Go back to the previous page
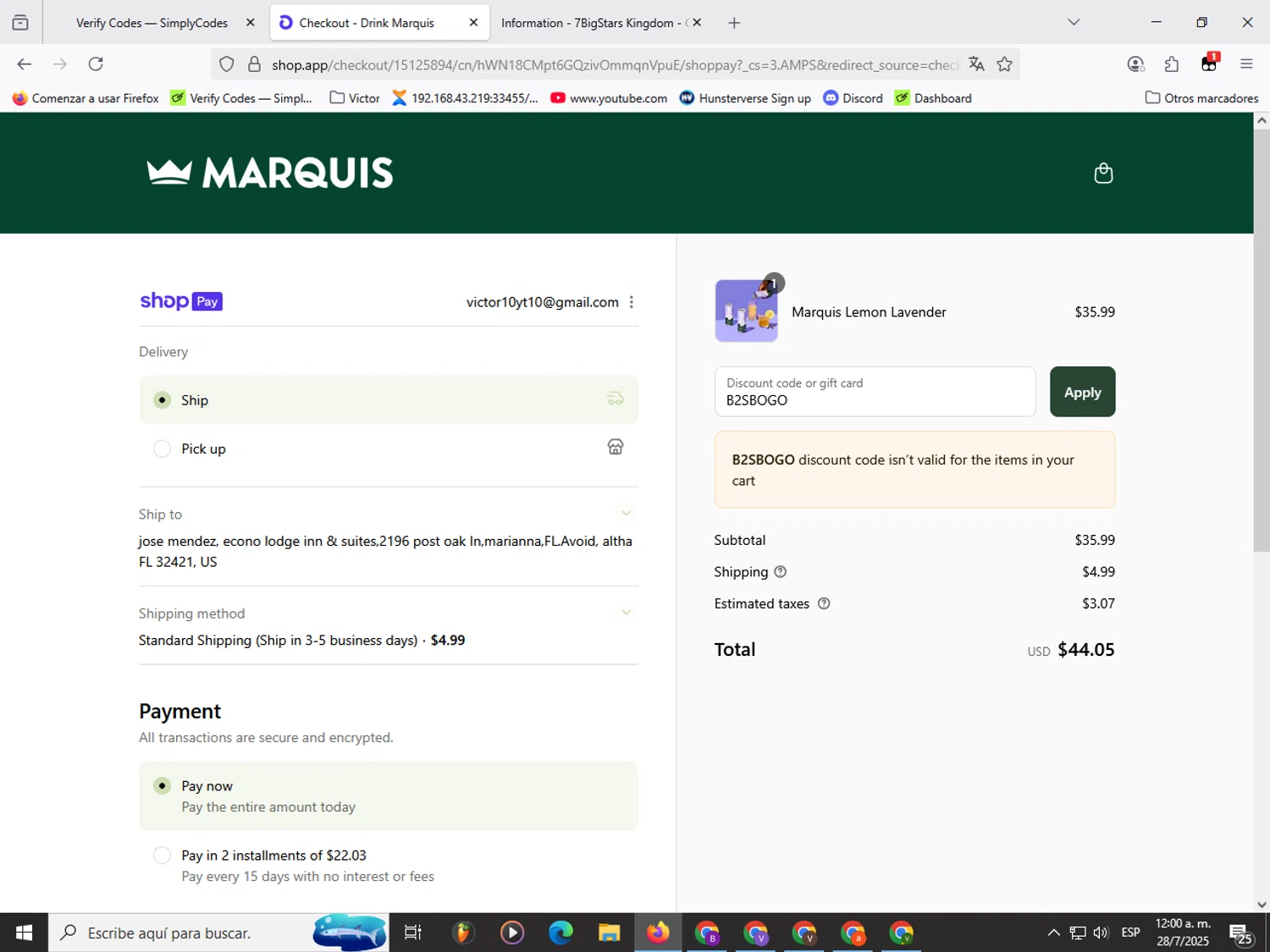Image resolution: width=1270 pixels, height=952 pixels. 24,64
